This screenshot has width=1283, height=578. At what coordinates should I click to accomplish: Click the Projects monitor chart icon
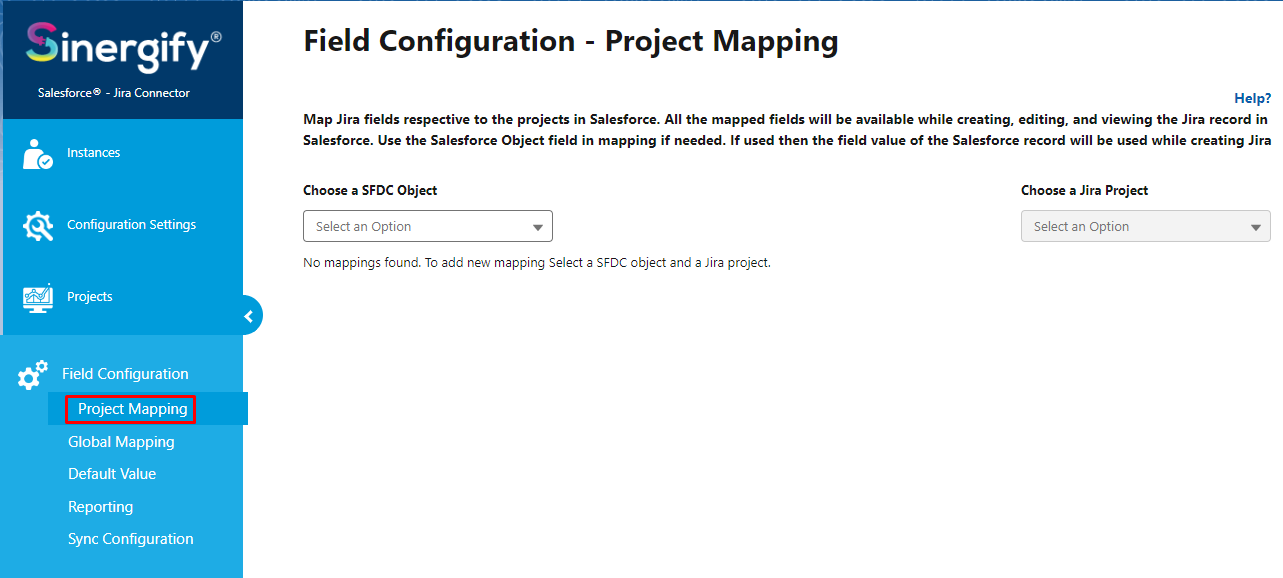pyautogui.click(x=38, y=297)
